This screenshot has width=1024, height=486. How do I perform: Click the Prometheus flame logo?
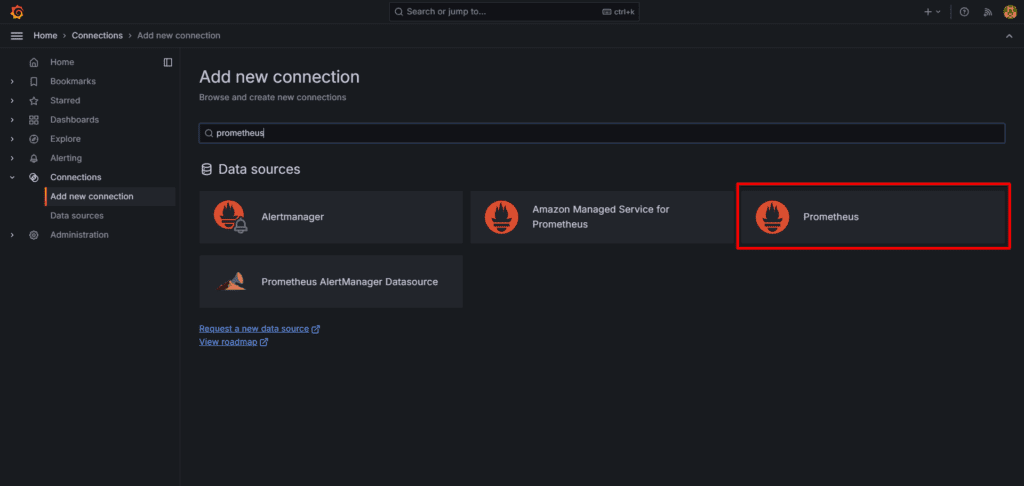point(773,218)
